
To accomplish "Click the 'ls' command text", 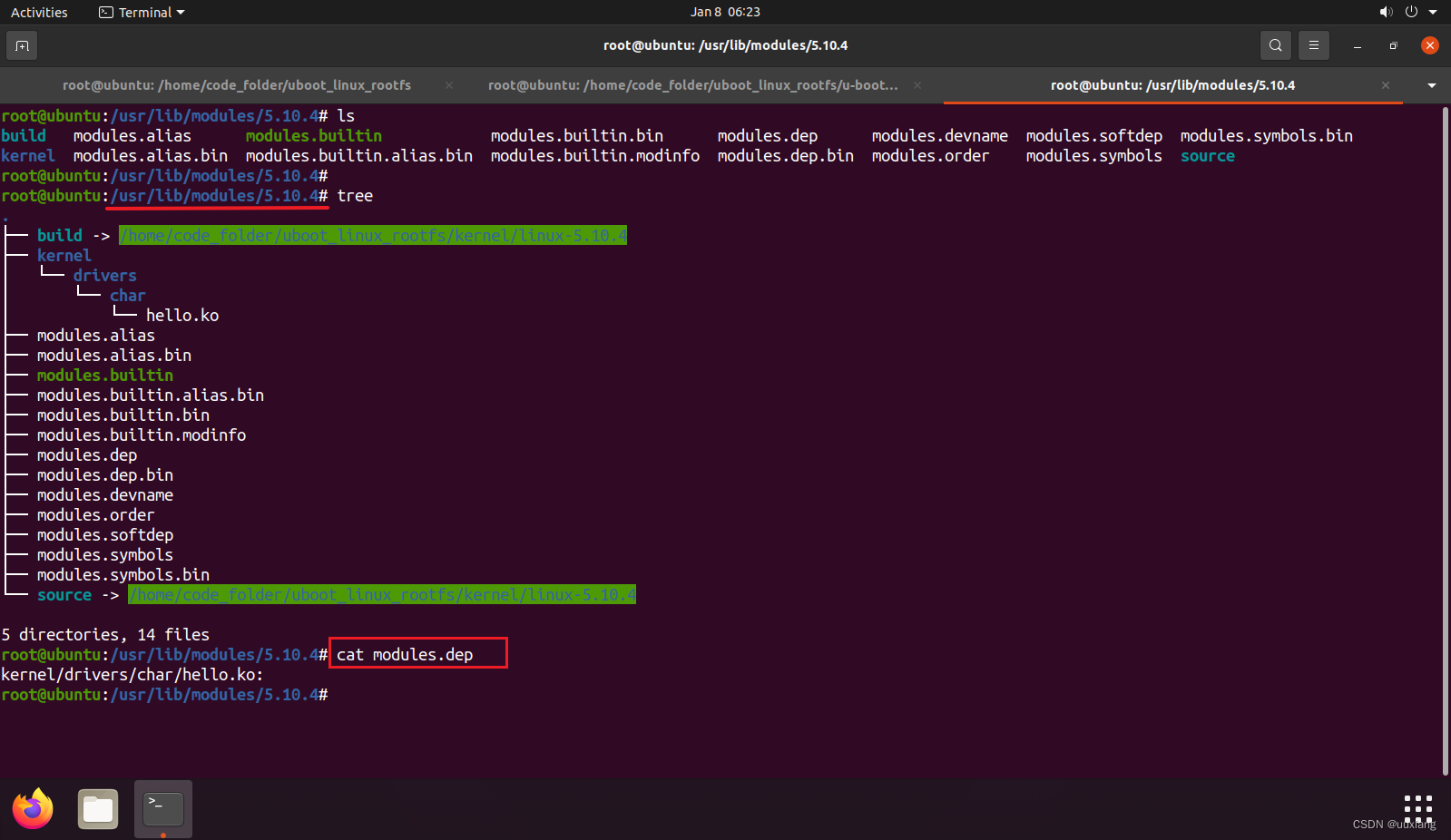I will click(x=346, y=116).
